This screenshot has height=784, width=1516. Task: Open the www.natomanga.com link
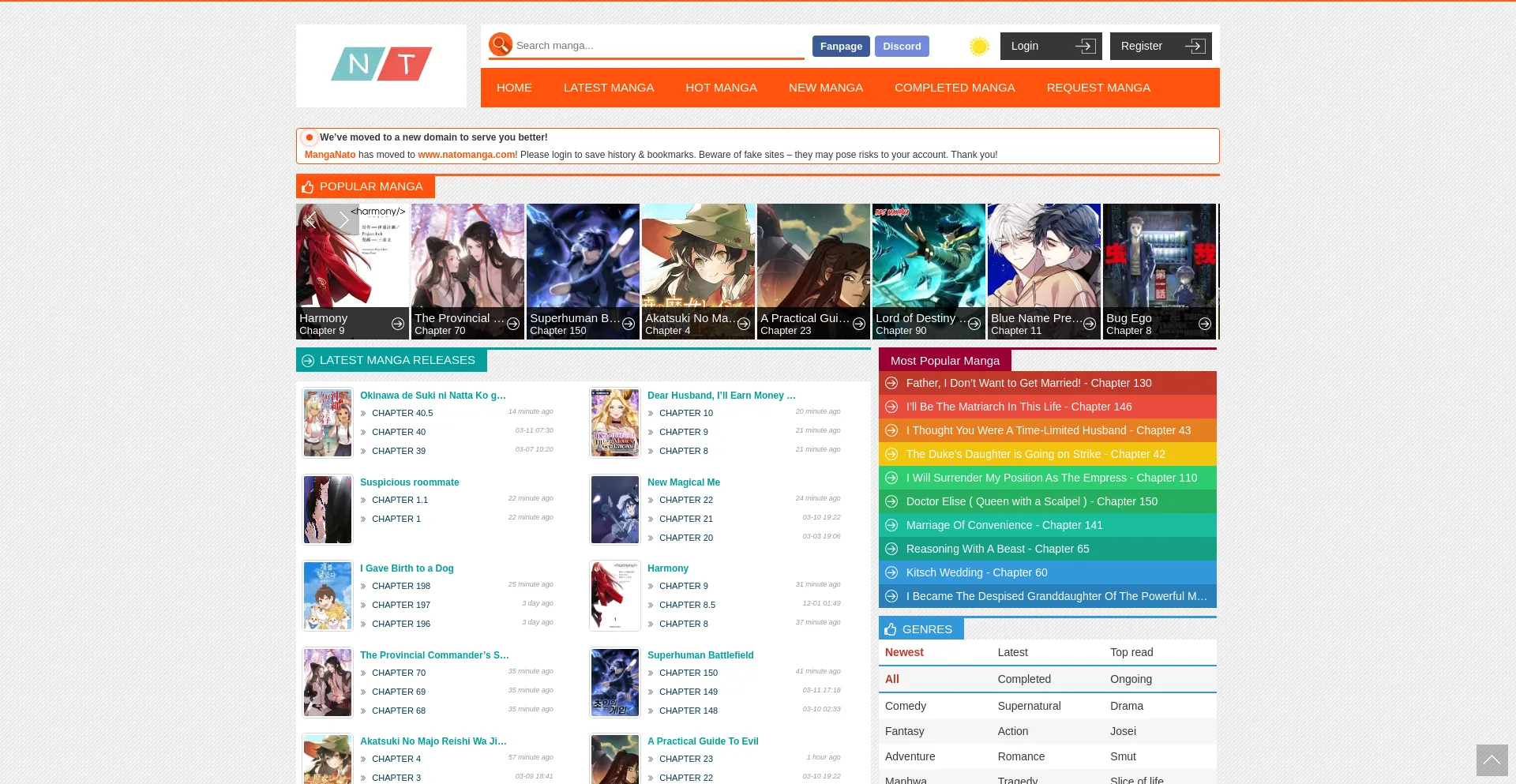click(x=467, y=155)
